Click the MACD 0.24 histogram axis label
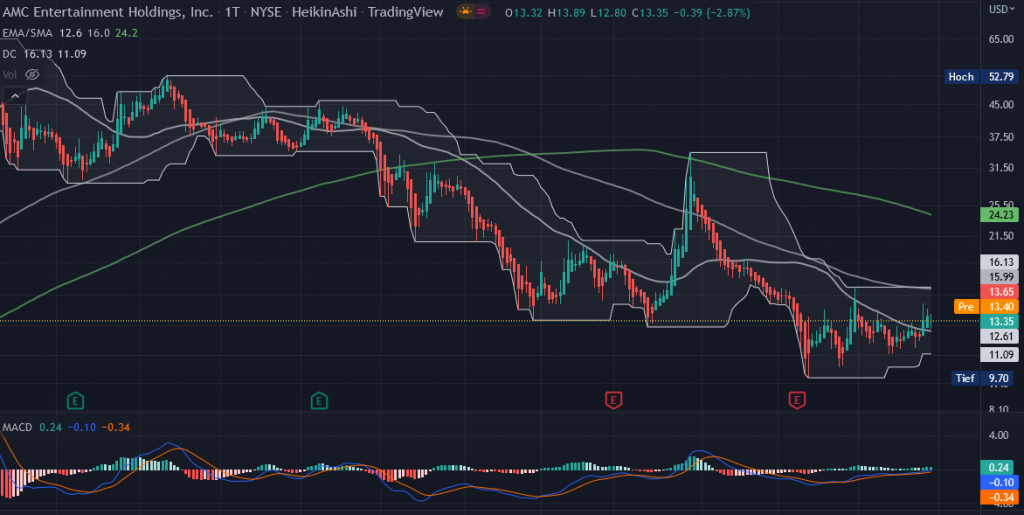The width and height of the screenshot is (1024, 515). coord(997,467)
